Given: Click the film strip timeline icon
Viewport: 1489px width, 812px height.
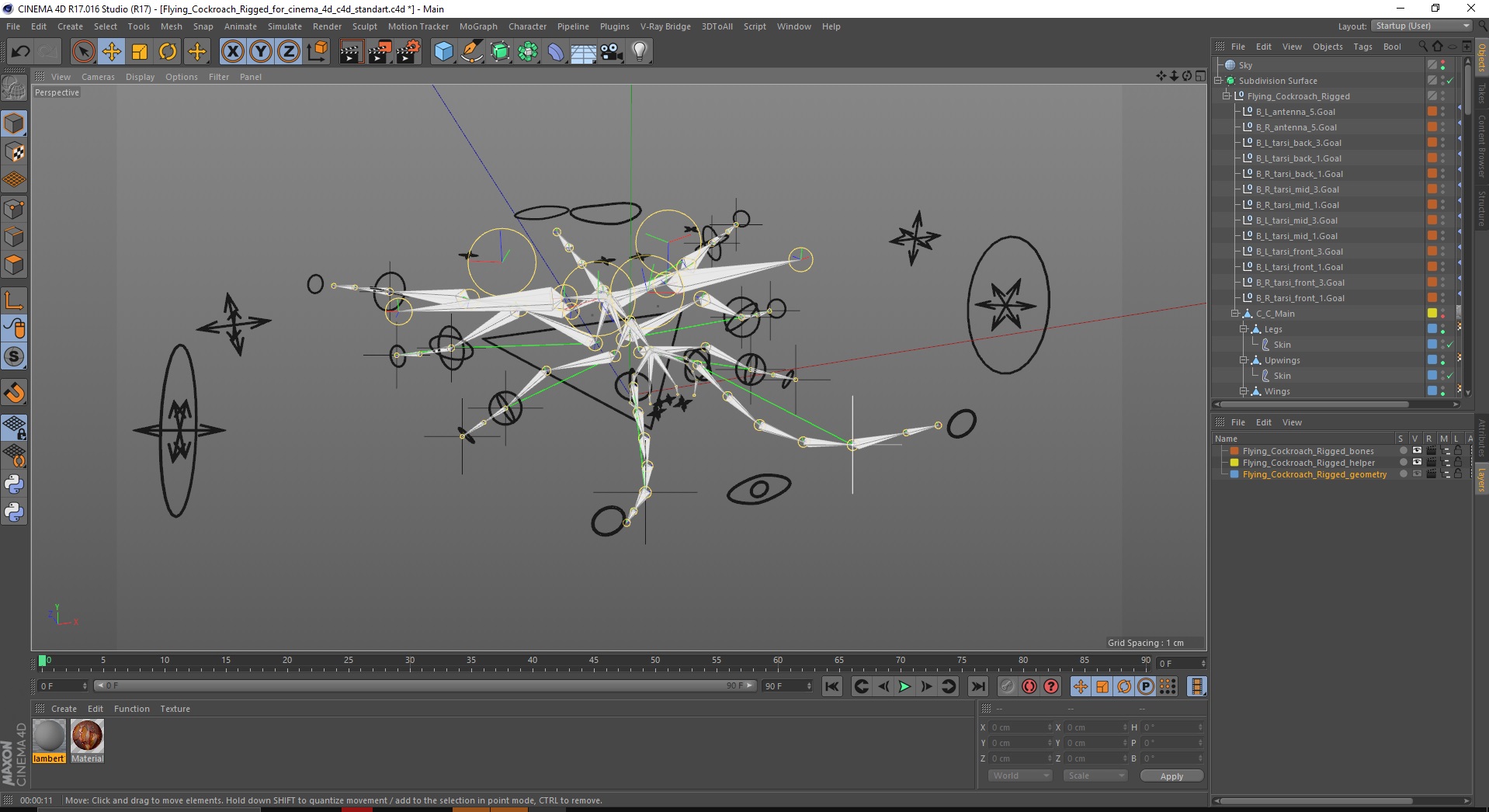Looking at the screenshot, I should click(x=1197, y=686).
